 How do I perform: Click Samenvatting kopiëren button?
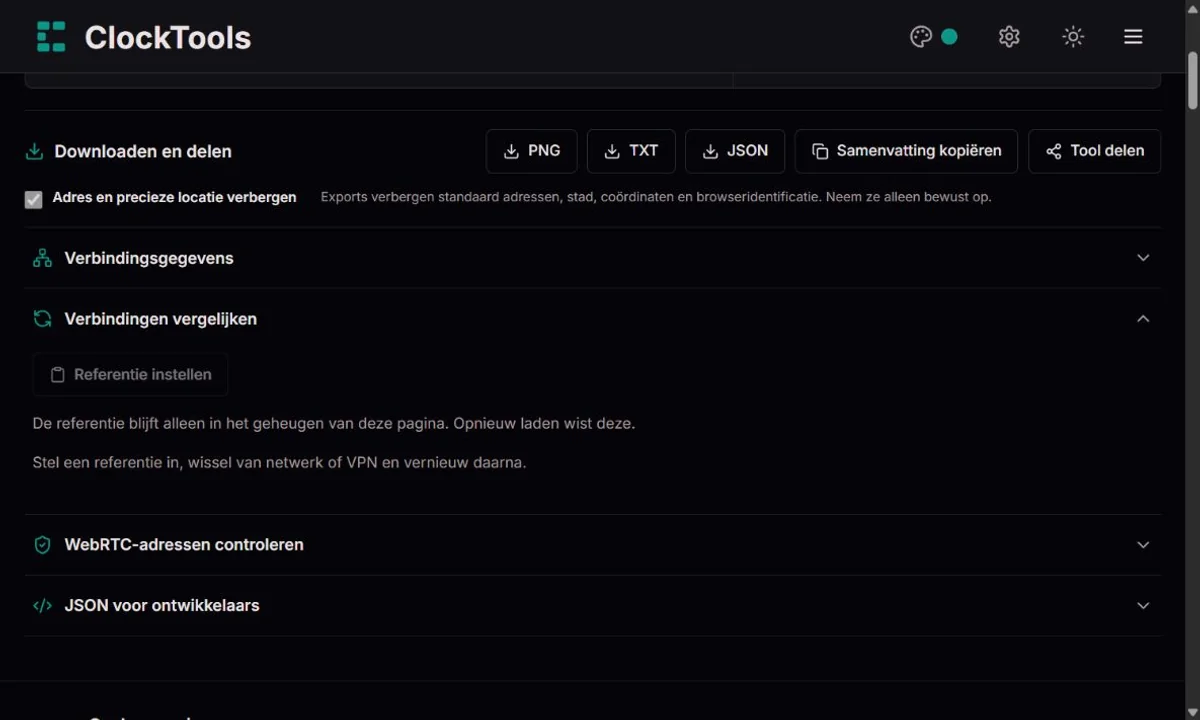click(x=906, y=151)
